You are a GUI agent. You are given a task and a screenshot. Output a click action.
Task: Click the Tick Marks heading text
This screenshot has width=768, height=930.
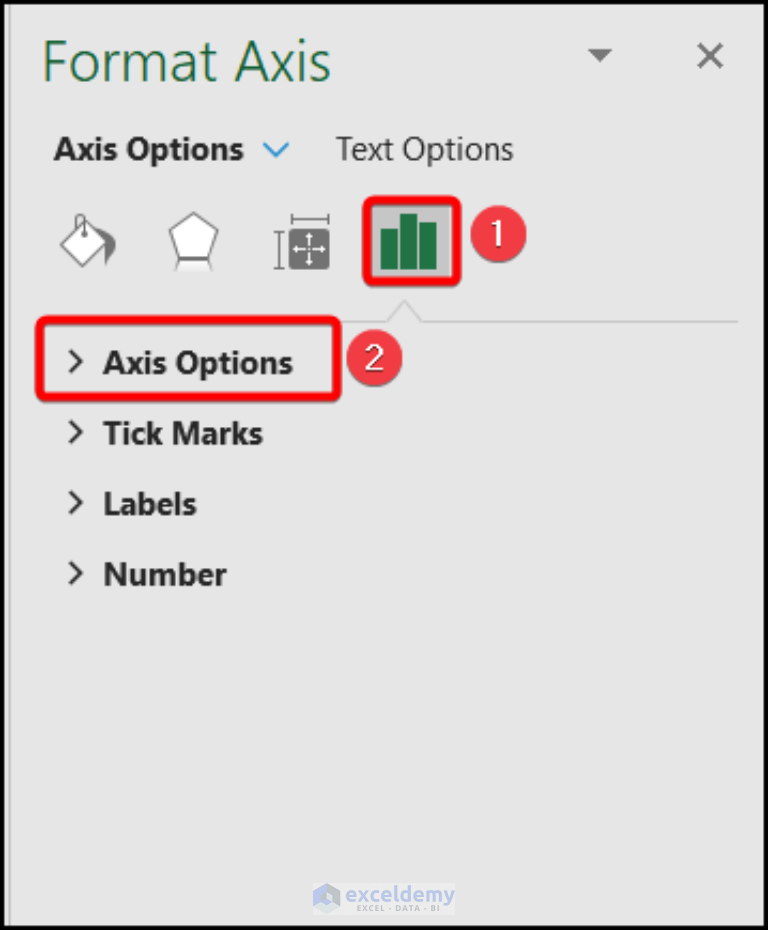click(x=183, y=433)
